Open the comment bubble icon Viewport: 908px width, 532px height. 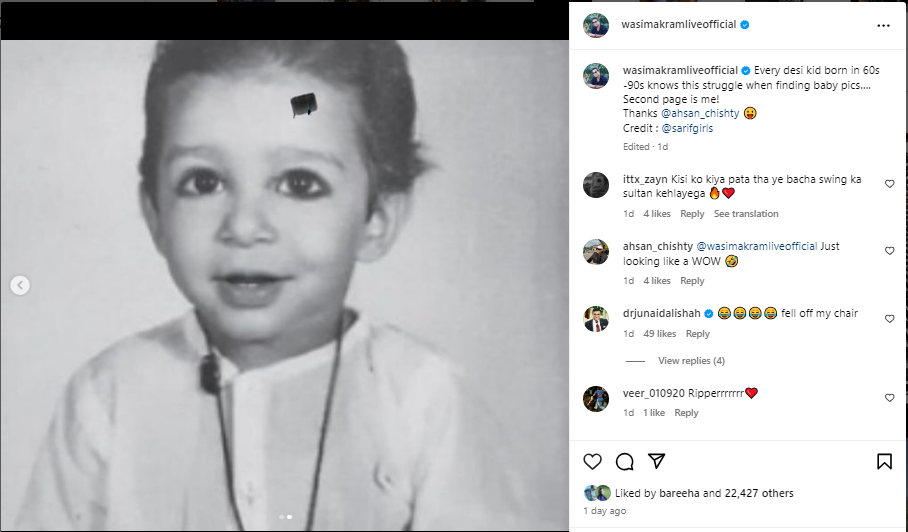coord(624,461)
